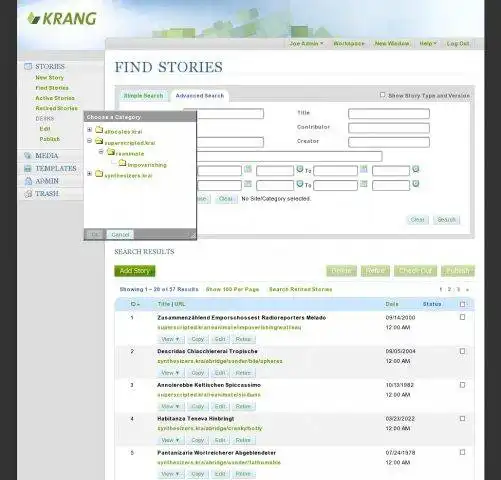Click the Templates section icon in sidebar
Screen dimensions: 501x480
click(x=28, y=168)
